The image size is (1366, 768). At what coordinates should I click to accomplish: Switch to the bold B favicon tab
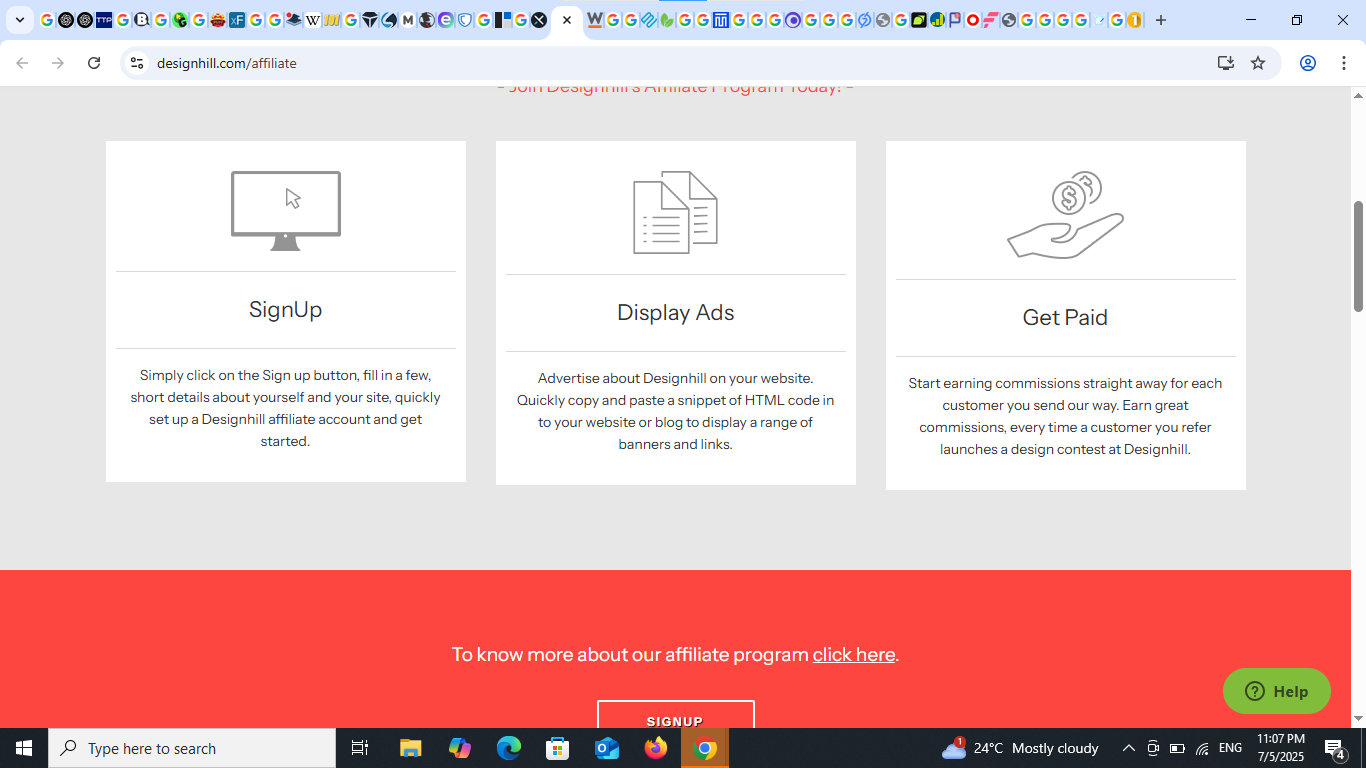(142, 20)
